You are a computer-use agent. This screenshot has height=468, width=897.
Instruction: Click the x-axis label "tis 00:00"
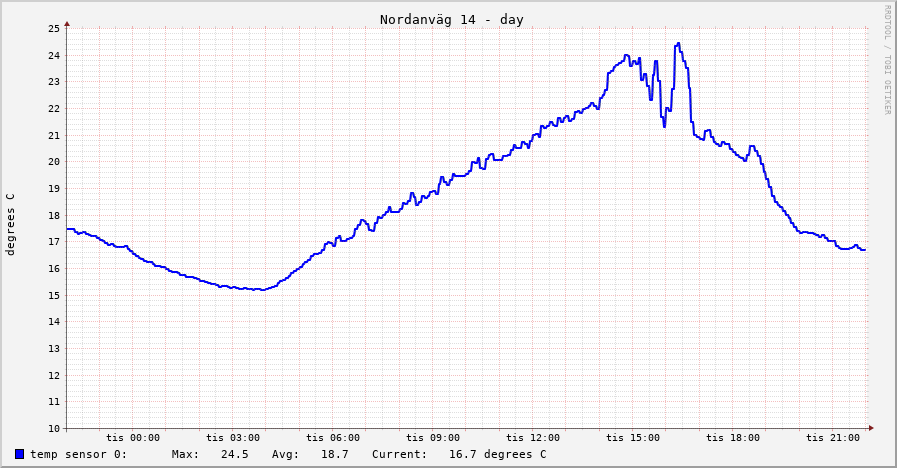pyautogui.click(x=133, y=438)
